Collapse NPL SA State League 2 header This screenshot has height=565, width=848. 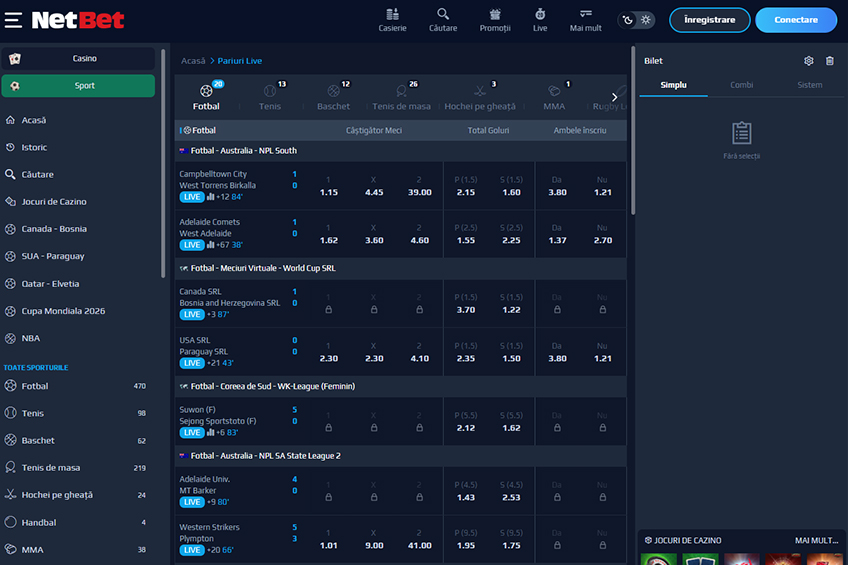coord(401,456)
